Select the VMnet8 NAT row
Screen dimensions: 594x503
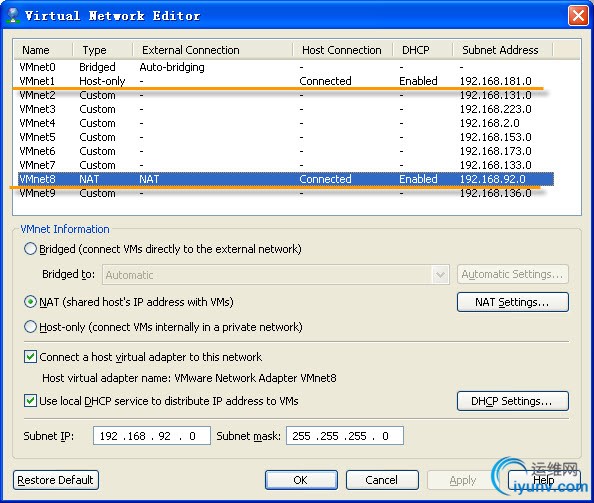point(286,179)
